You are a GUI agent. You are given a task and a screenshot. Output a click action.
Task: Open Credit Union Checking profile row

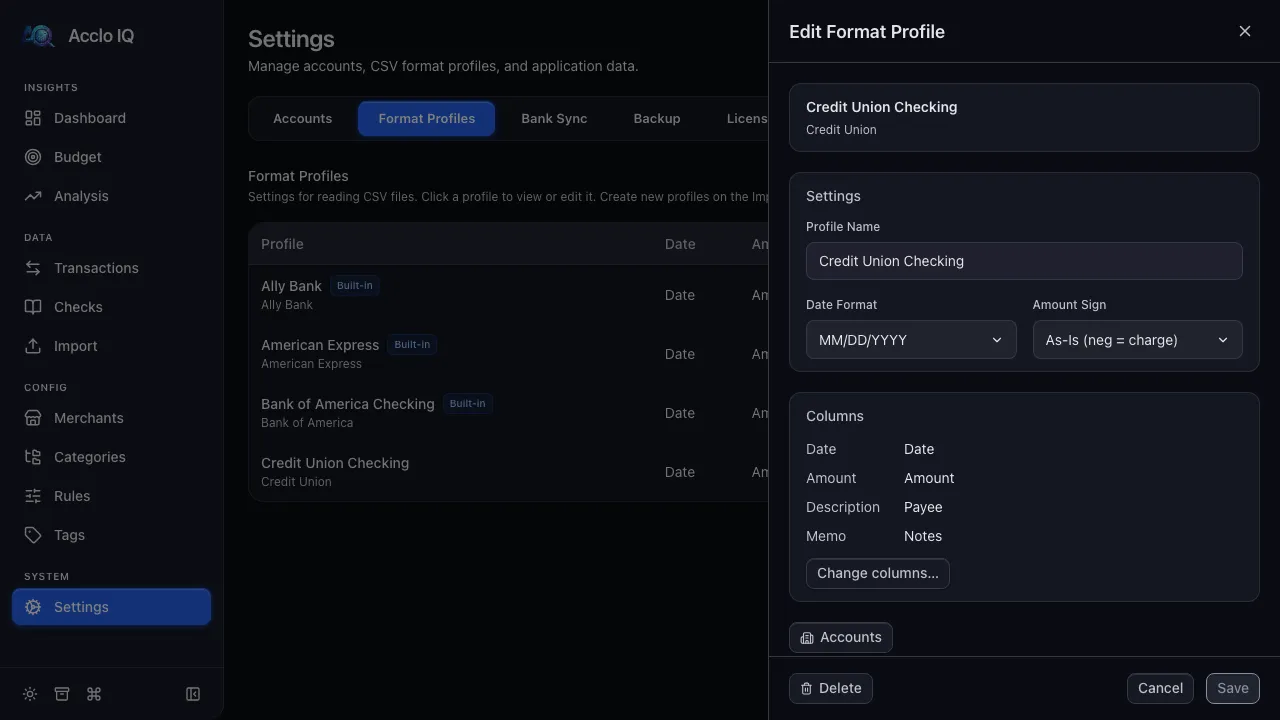(x=508, y=472)
